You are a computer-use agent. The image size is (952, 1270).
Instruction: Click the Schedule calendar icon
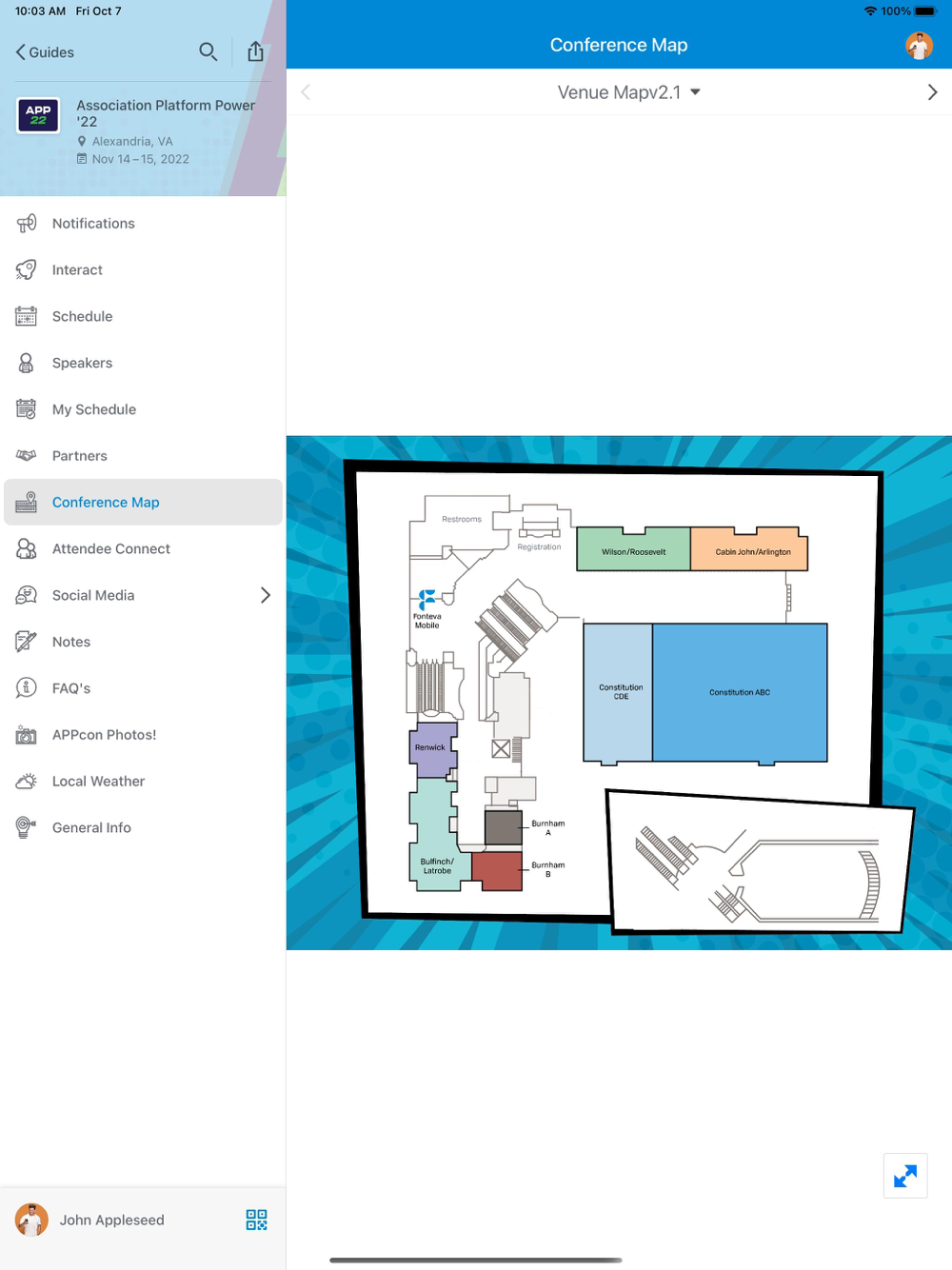[x=26, y=316]
